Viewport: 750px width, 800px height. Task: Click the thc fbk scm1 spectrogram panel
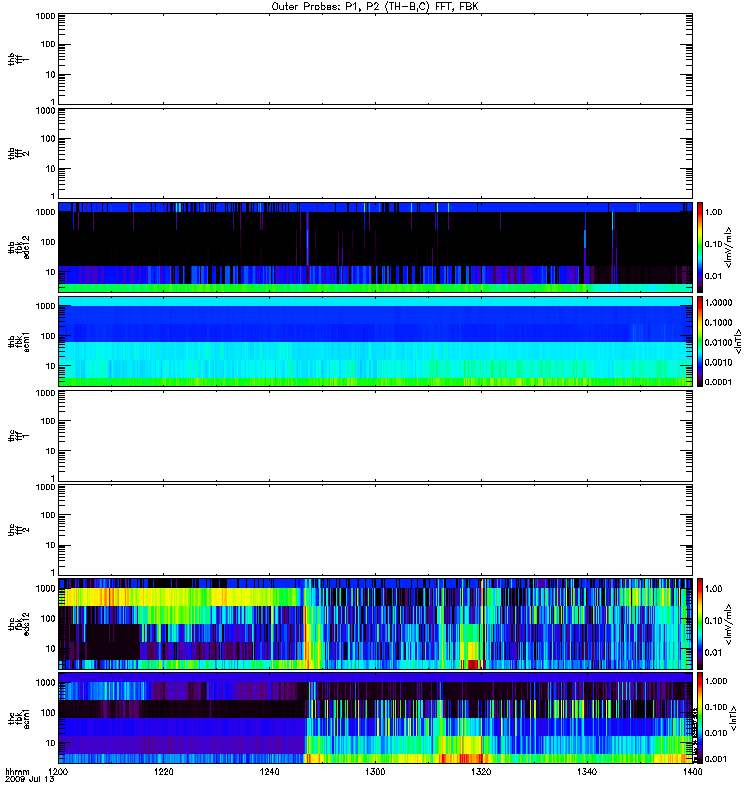pos(375,718)
